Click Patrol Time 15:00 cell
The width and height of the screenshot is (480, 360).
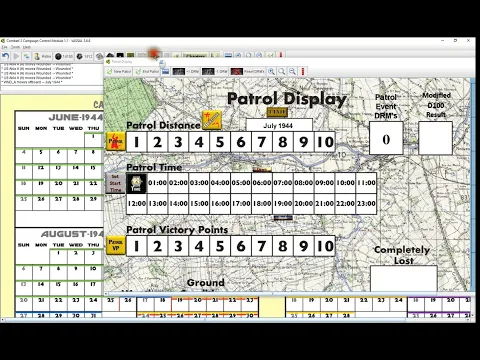(199, 203)
